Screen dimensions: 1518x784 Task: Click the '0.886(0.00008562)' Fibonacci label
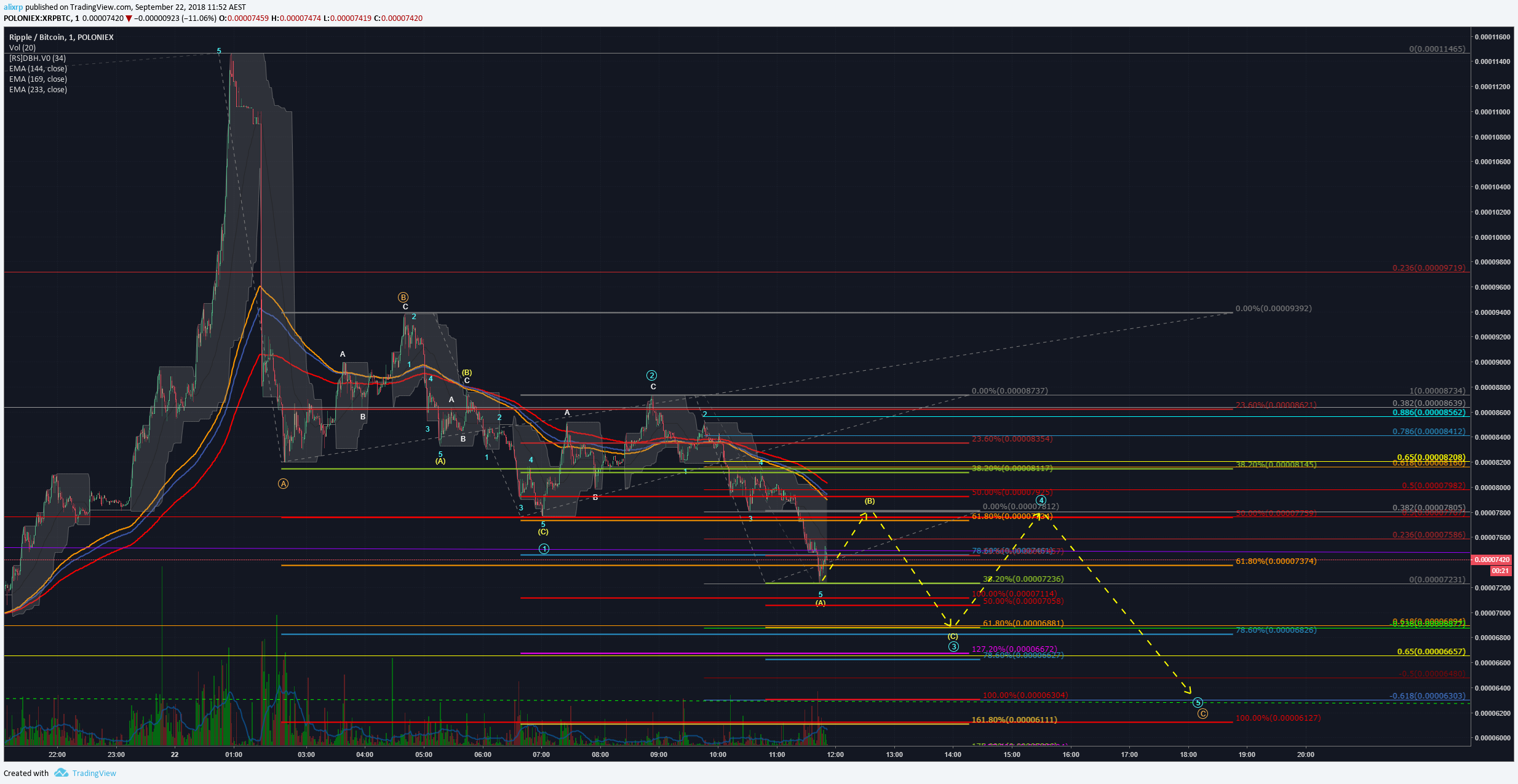coord(1429,413)
